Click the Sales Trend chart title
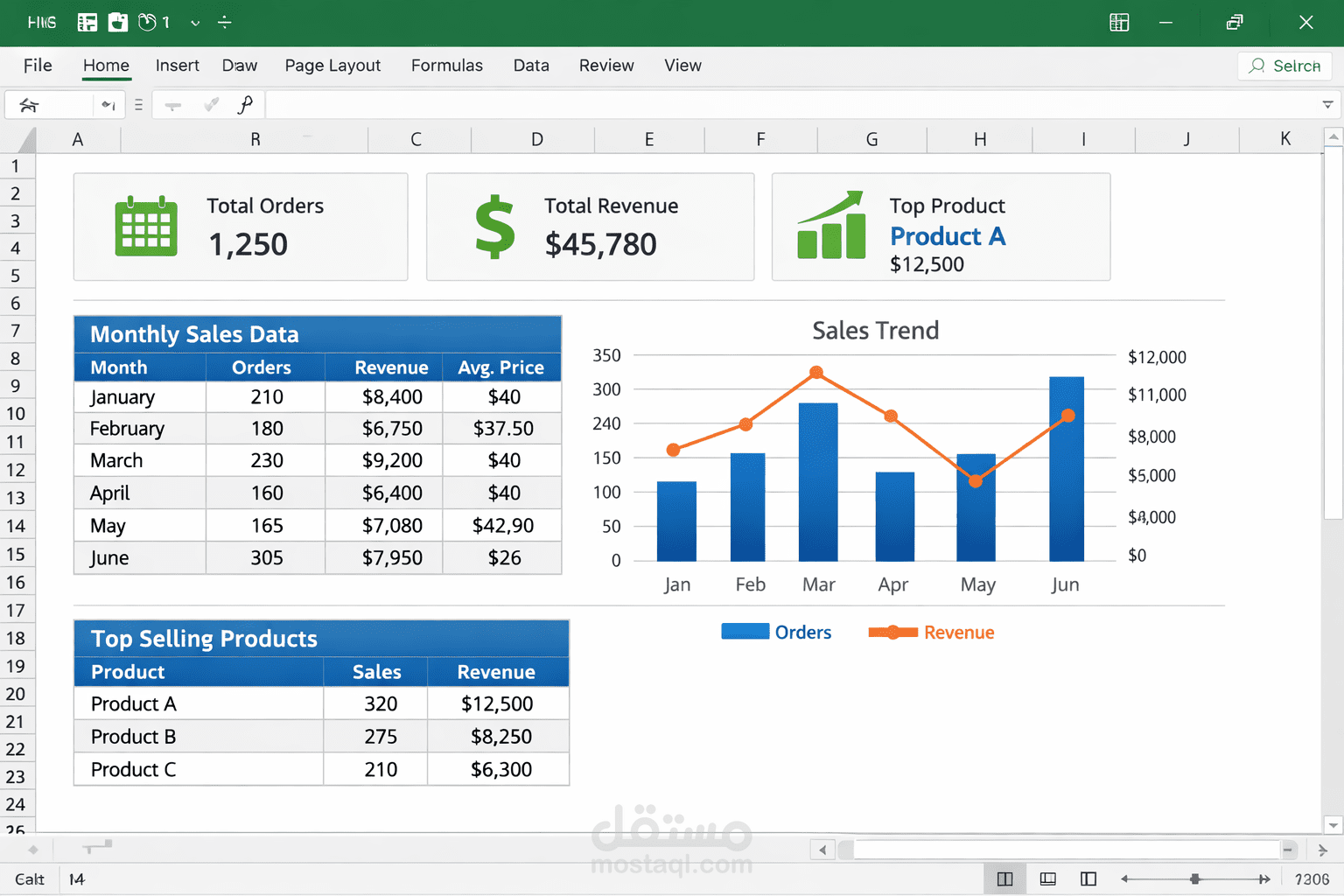1344x896 pixels. [875, 331]
